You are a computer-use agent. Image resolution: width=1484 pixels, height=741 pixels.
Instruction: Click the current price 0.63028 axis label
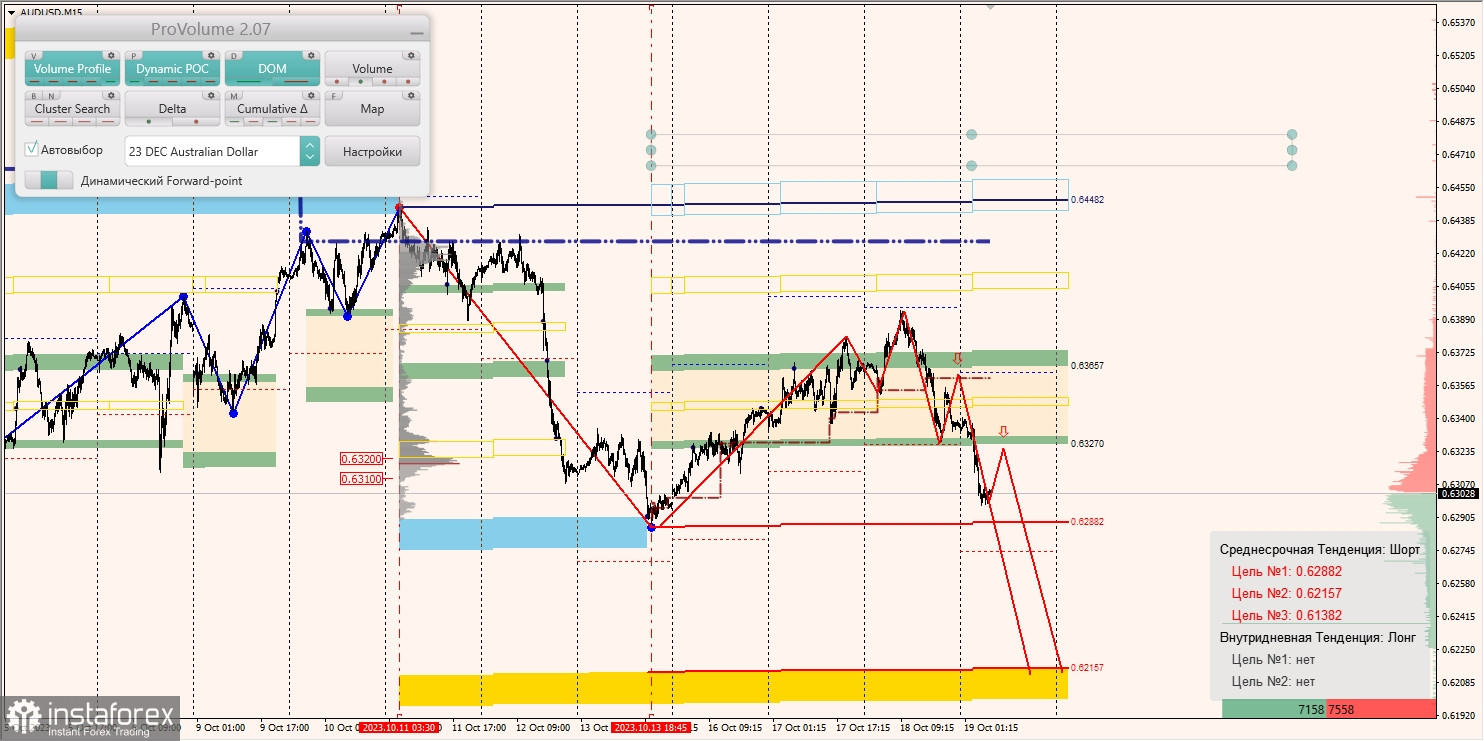1457,493
